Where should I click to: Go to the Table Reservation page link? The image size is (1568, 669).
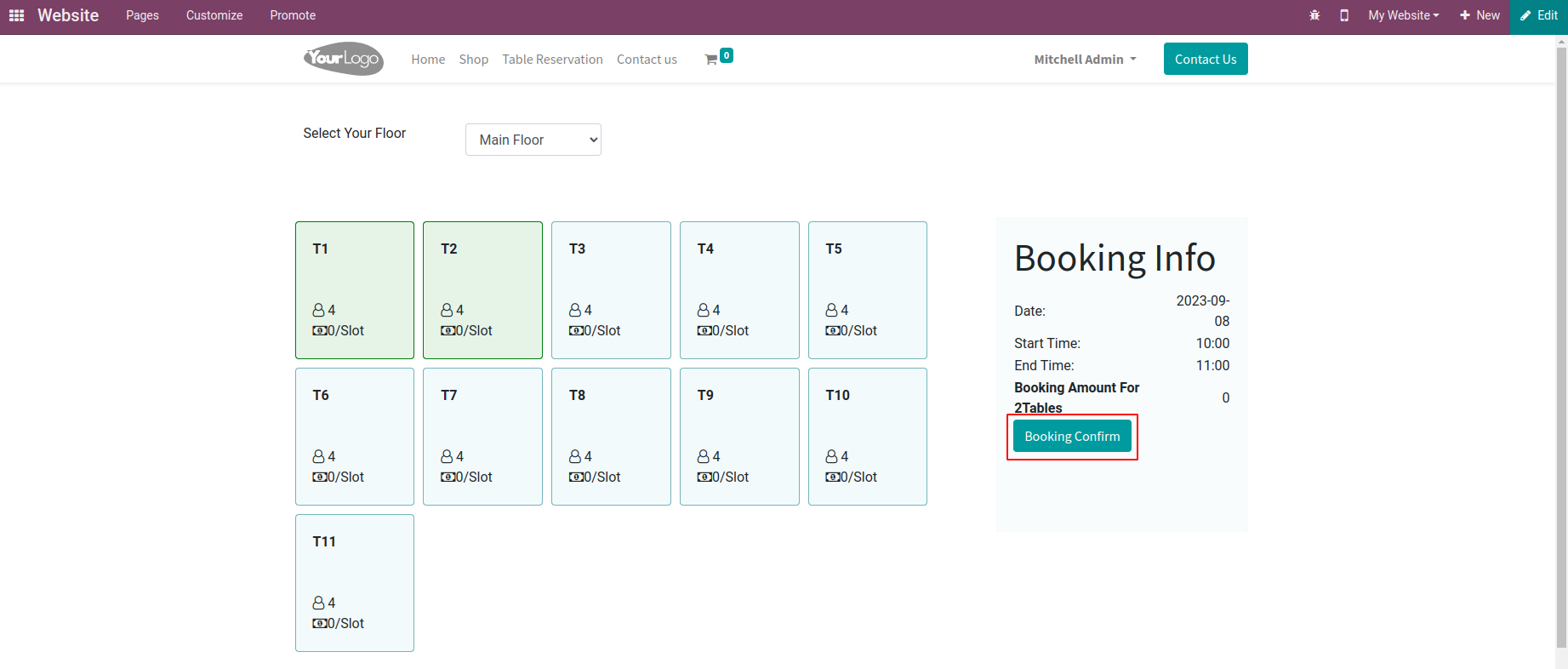[x=552, y=60]
